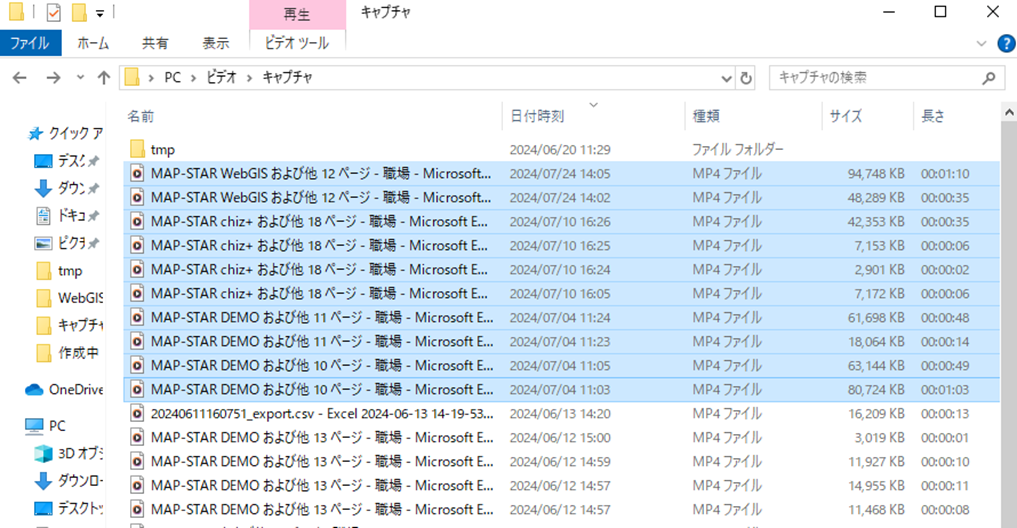Select the 再生 contextual tab header
Screen dimensions: 1017x528
point(297,14)
